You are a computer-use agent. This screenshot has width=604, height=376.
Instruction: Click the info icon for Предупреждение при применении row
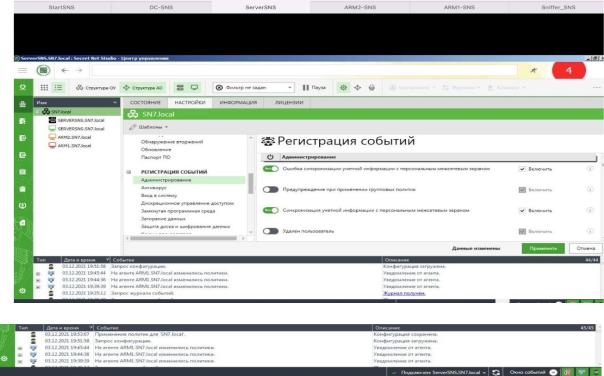(590, 190)
